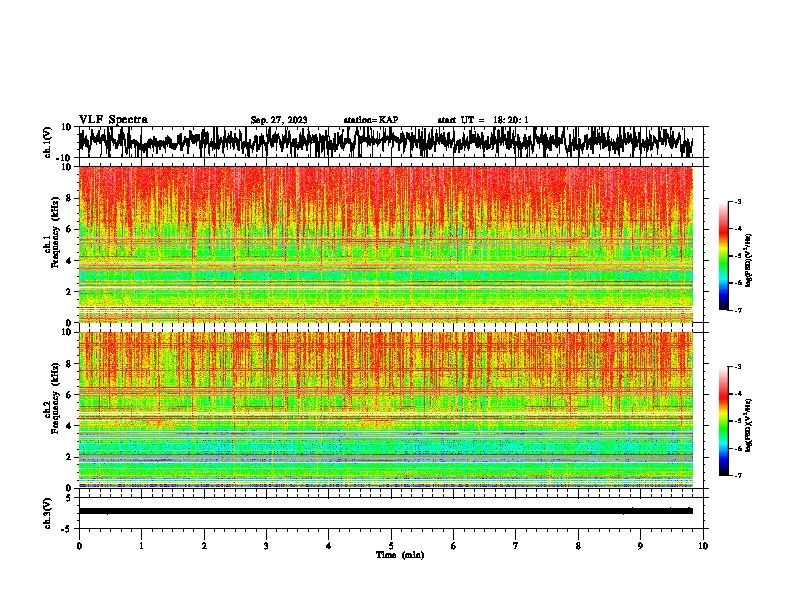The height and width of the screenshot is (612, 792).
Task: Click the "4" kHz tick of ch.2 spectrogram
Action: point(69,426)
